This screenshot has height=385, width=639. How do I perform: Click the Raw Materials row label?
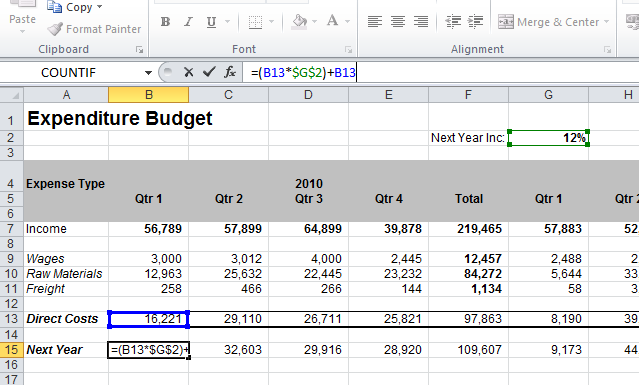click(x=64, y=274)
